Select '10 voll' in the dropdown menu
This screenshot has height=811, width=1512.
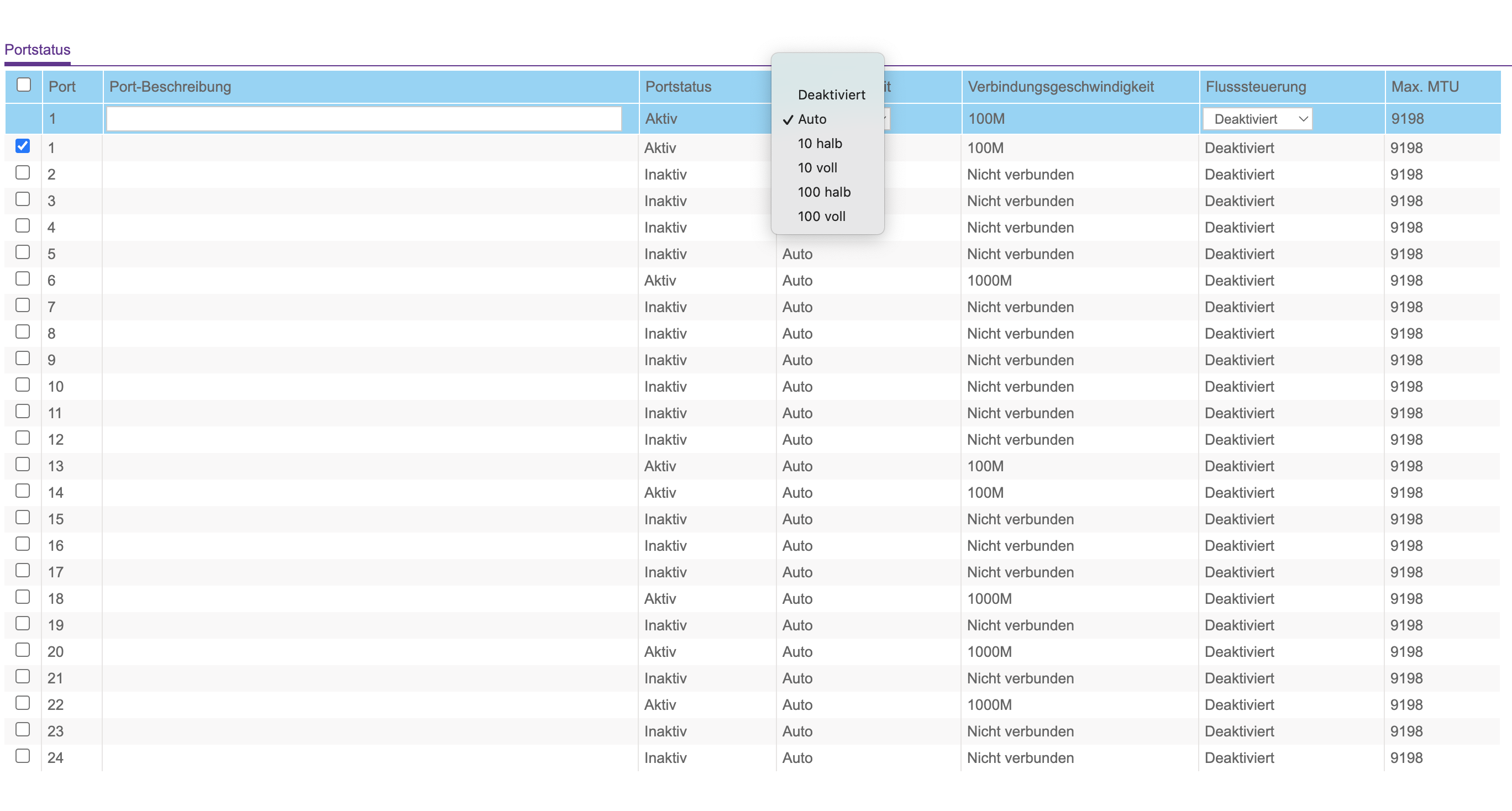pos(817,168)
